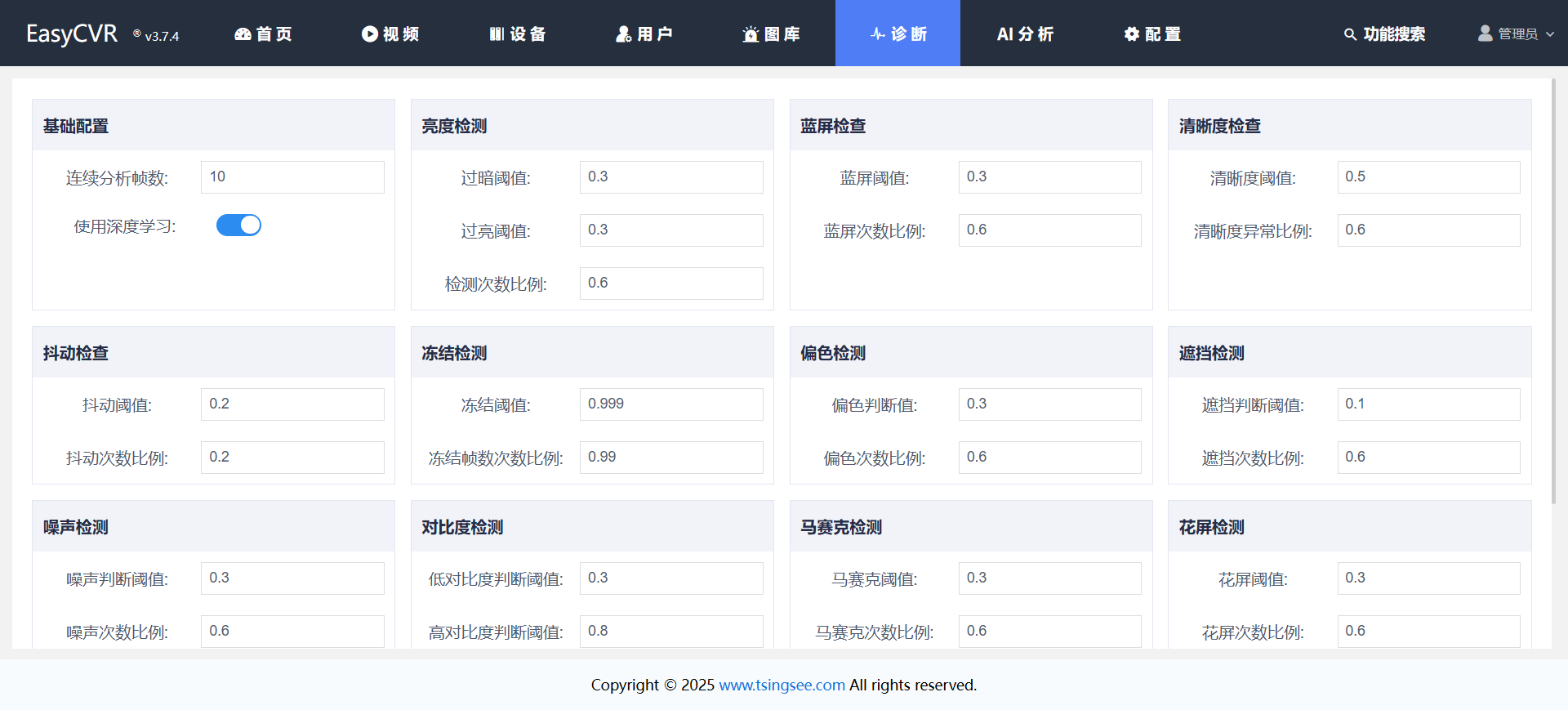Disable the 使用深度学习 switch

click(238, 226)
